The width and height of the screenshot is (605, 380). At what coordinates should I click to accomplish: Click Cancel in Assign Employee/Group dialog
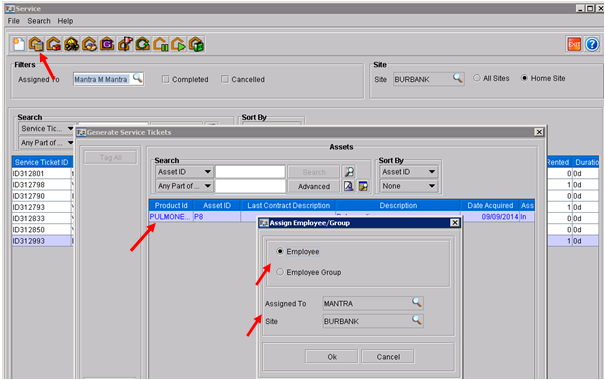(x=388, y=357)
